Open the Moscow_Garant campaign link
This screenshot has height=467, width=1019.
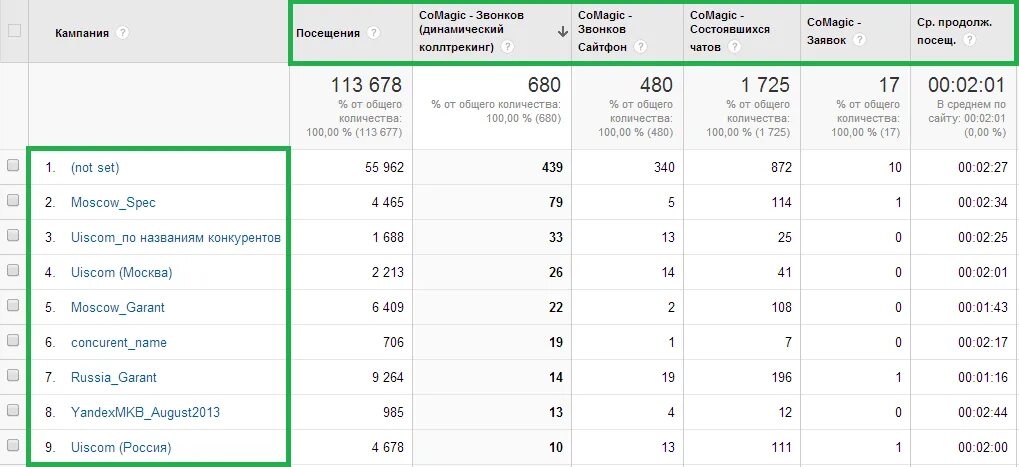118,307
